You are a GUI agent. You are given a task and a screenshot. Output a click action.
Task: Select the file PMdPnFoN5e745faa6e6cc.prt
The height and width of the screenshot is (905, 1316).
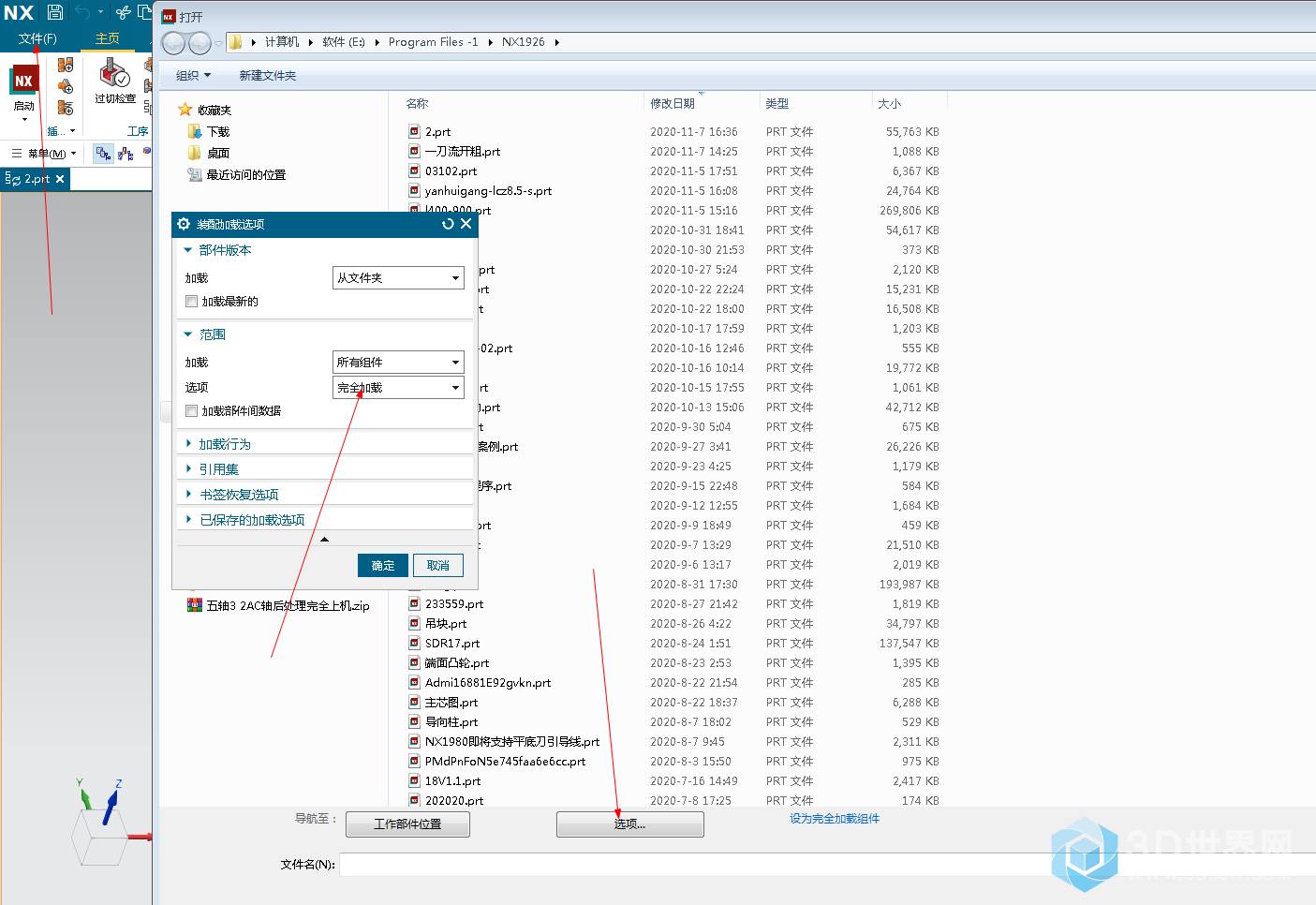[x=505, y=762]
